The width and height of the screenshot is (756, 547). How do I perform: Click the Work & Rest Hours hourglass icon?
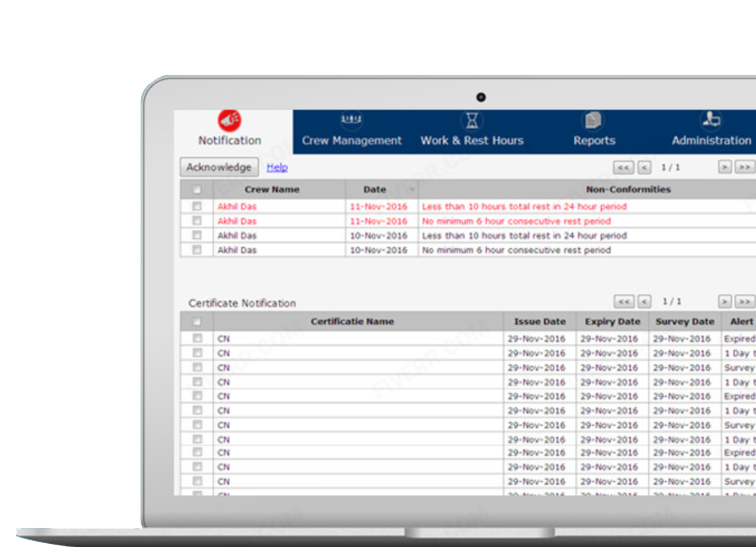pyautogui.click(x=472, y=120)
